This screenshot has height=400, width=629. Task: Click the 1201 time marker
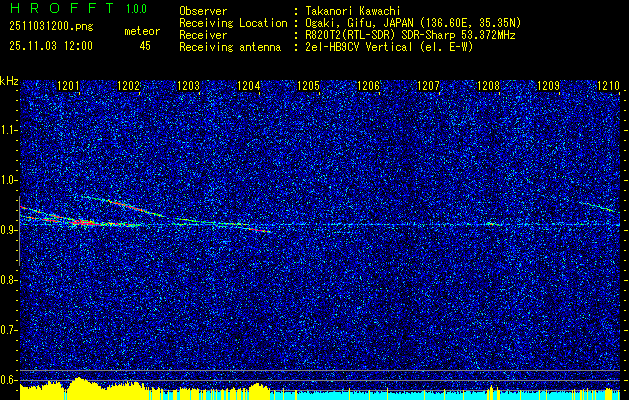(69, 86)
